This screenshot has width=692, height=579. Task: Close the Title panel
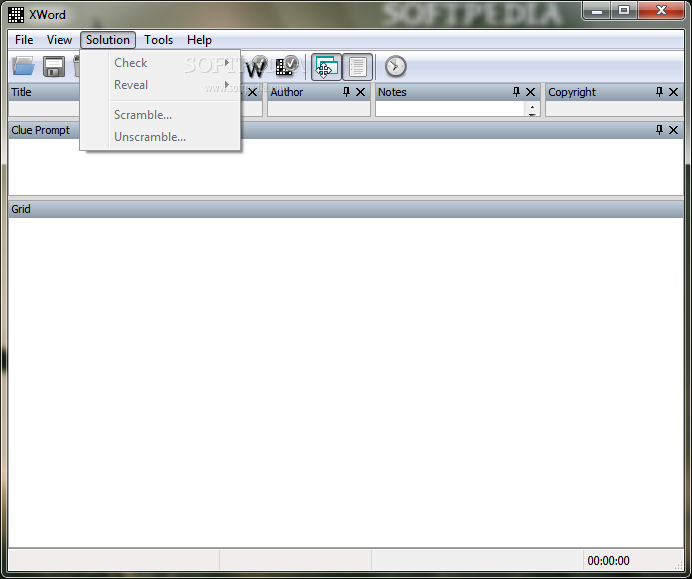(x=252, y=92)
